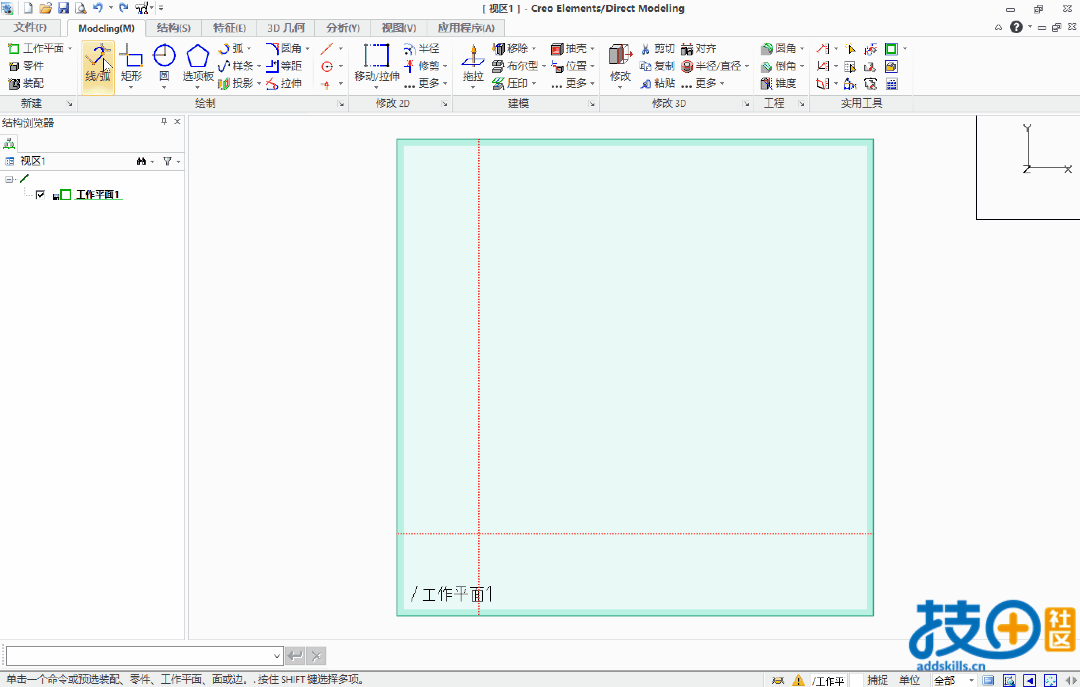Click the Undo arrow icon
This screenshot has width=1080, height=687.
pyautogui.click(x=98, y=8)
